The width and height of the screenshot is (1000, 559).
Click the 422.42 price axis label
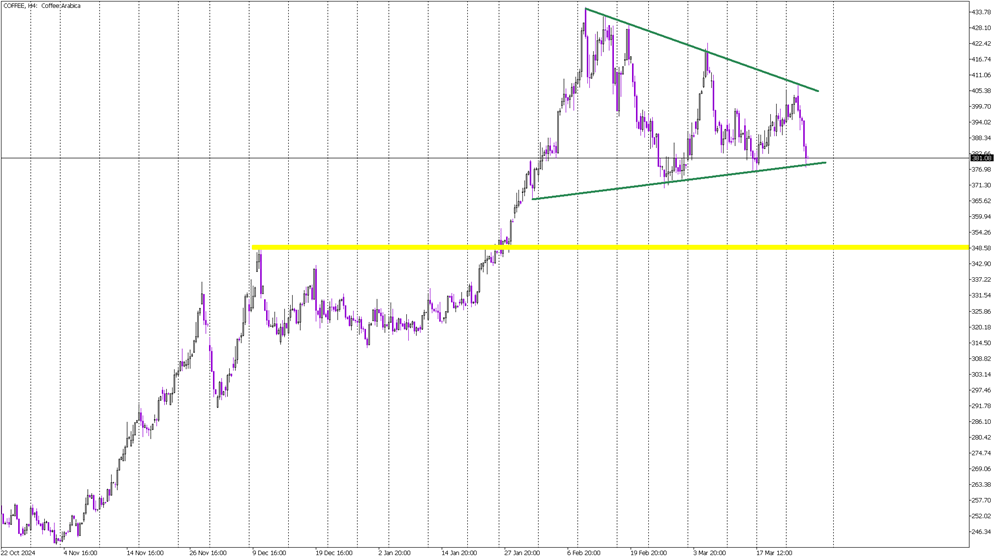[x=982, y=44]
